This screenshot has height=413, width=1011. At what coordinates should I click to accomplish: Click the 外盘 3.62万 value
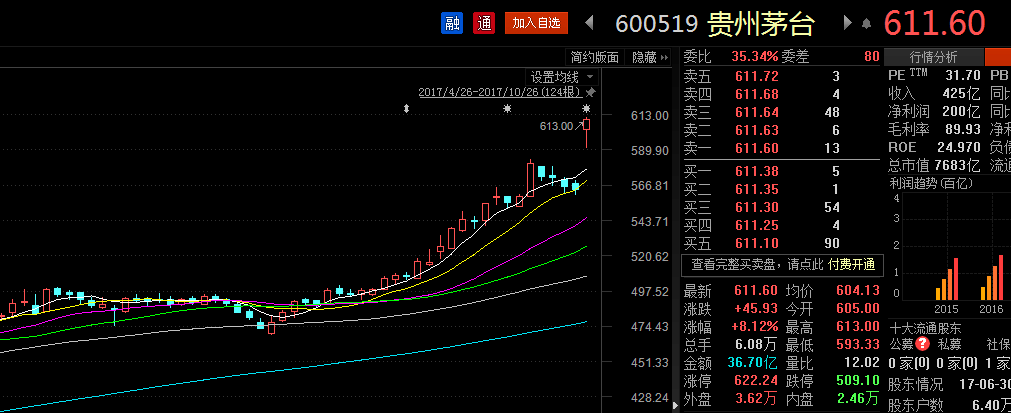(757, 399)
